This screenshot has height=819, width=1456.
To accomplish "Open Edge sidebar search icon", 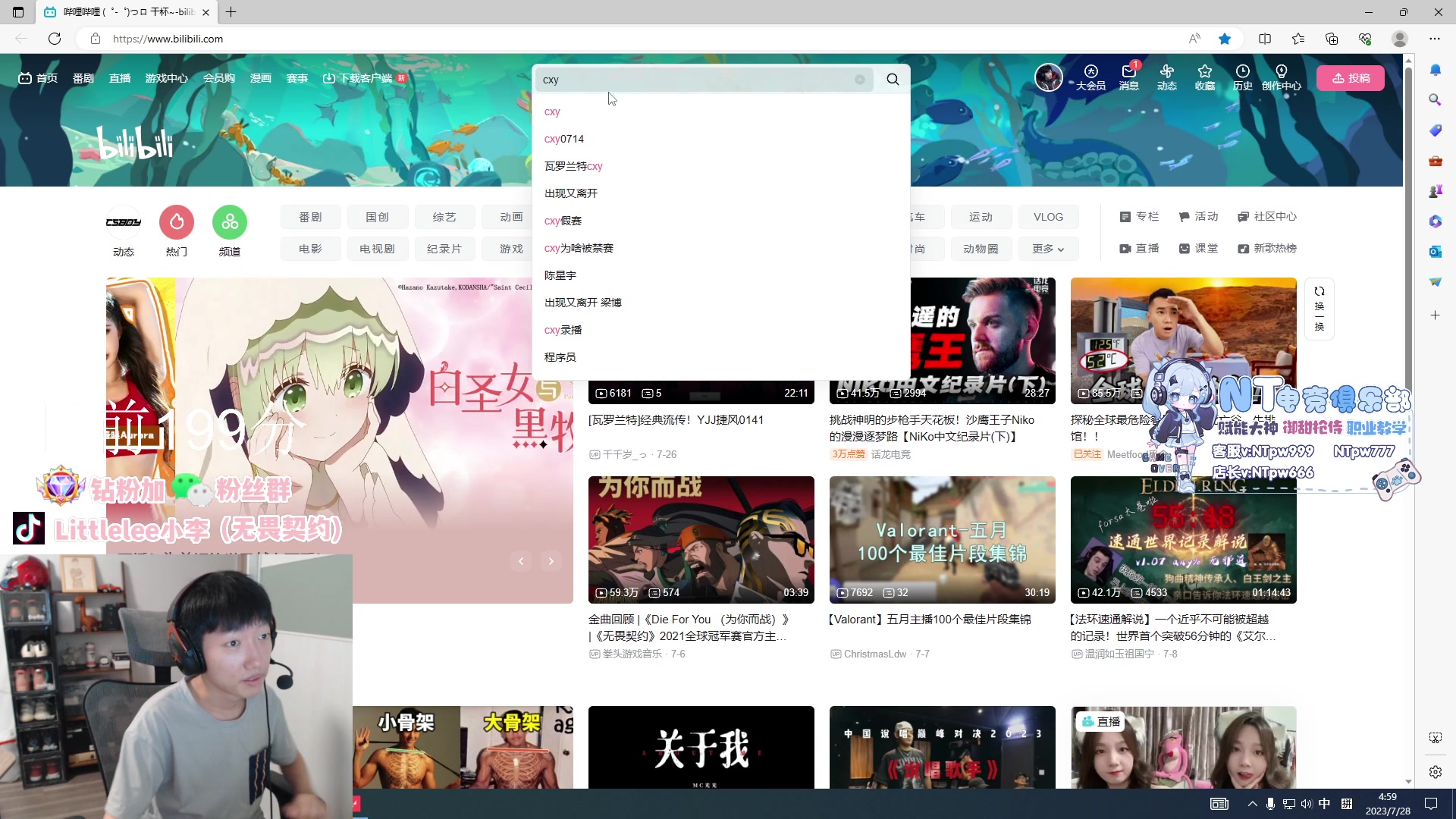I will click(1436, 100).
